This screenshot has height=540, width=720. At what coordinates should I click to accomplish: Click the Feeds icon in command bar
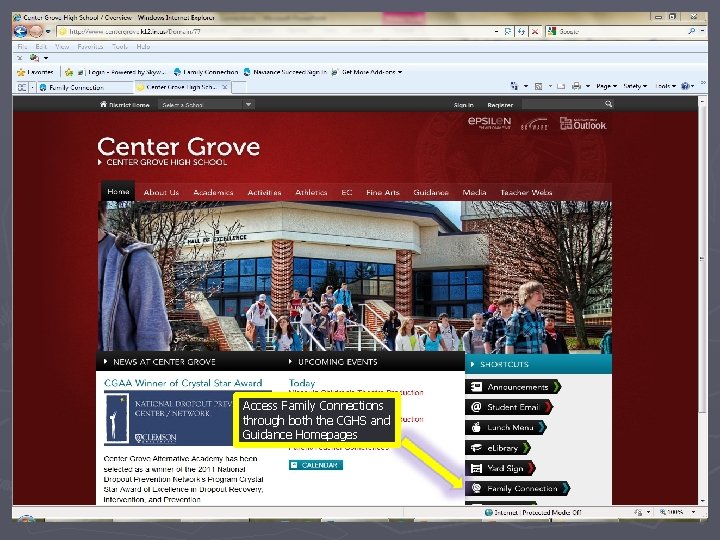[539, 86]
